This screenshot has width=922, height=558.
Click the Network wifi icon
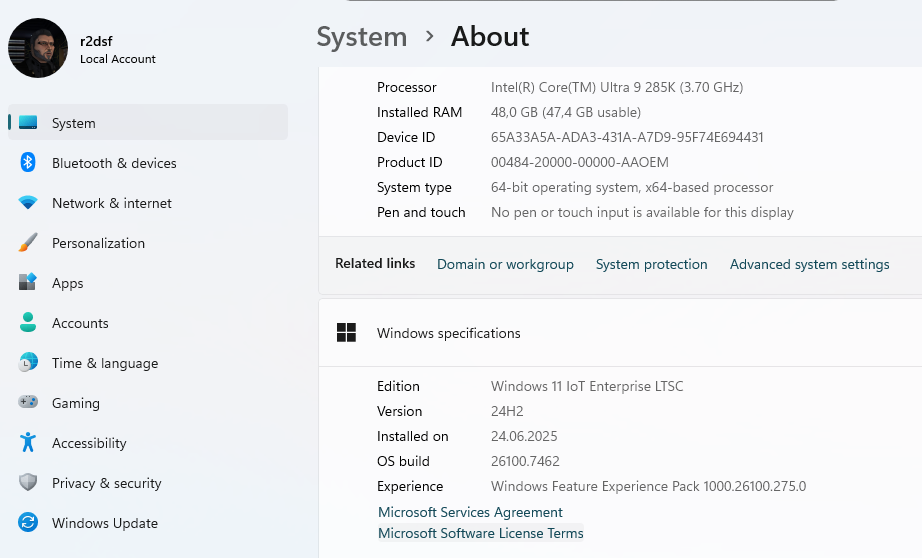(x=28, y=203)
